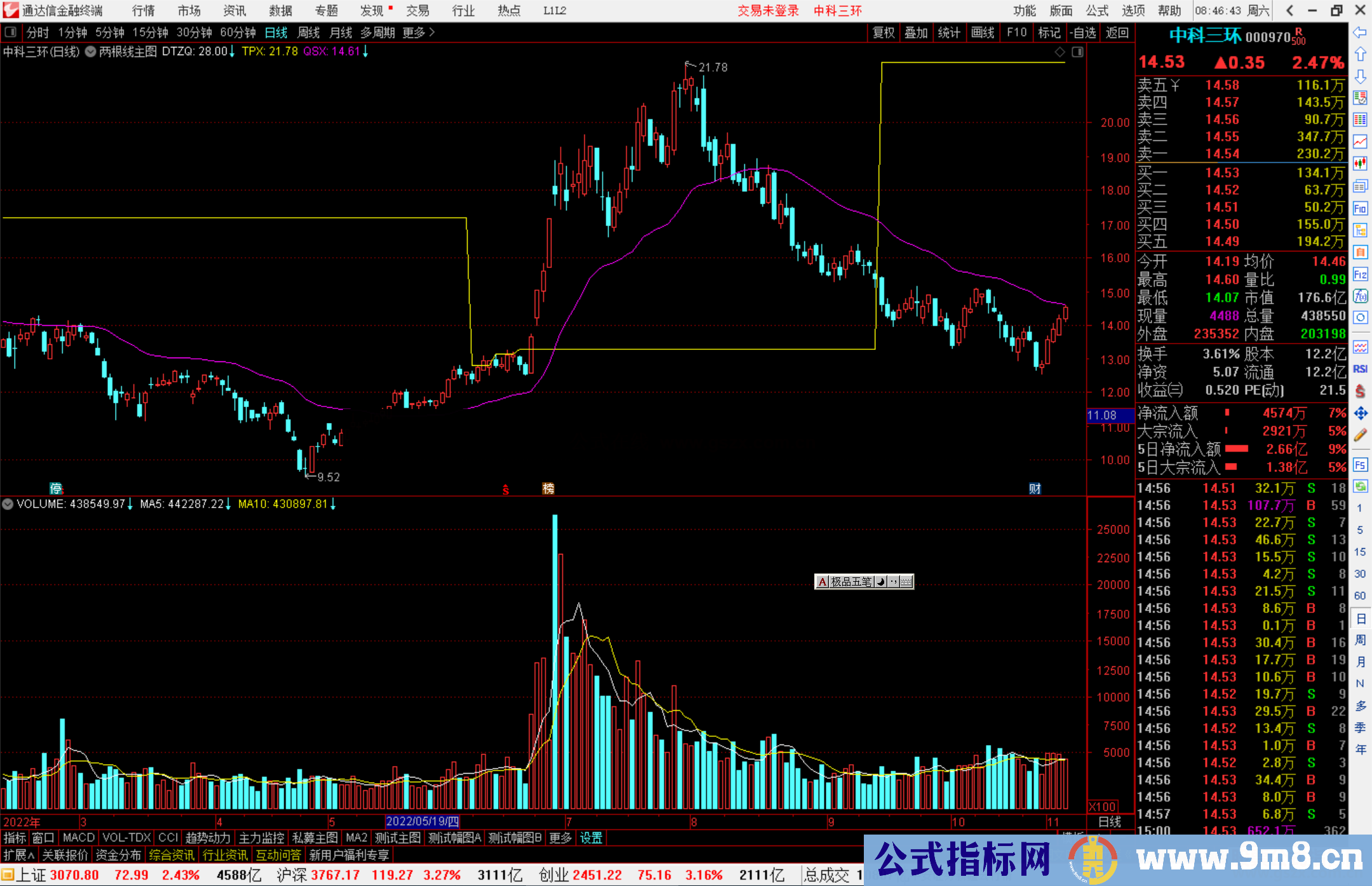Click the blue four-way move arrows icon
Viewport: 1372px width, 886px height.
(x=1360, y=413)
